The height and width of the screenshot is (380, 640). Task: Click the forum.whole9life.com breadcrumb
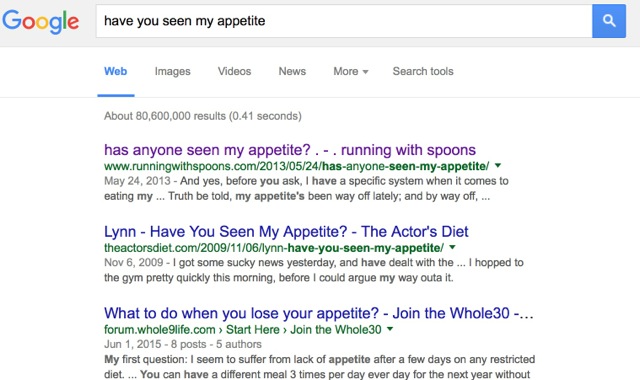pos(160,329)
